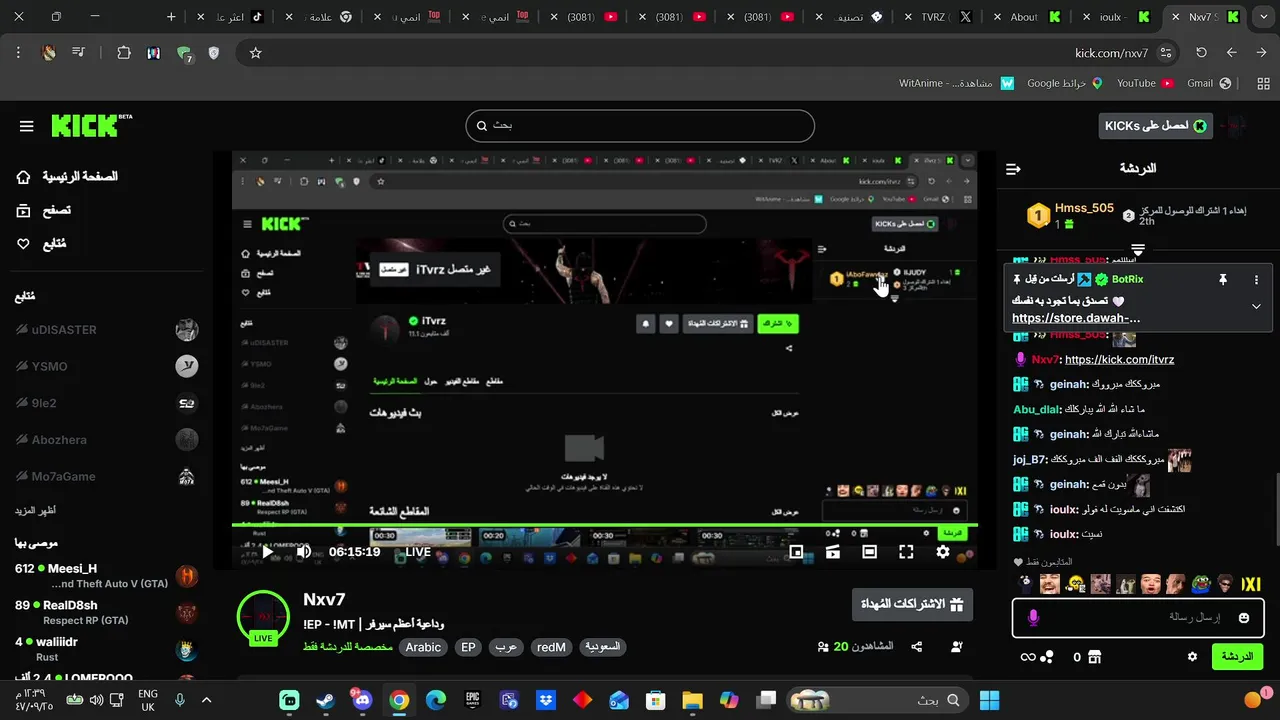Select the عرب tag
Screen dimensions: 1280x720
pos(507,647)
